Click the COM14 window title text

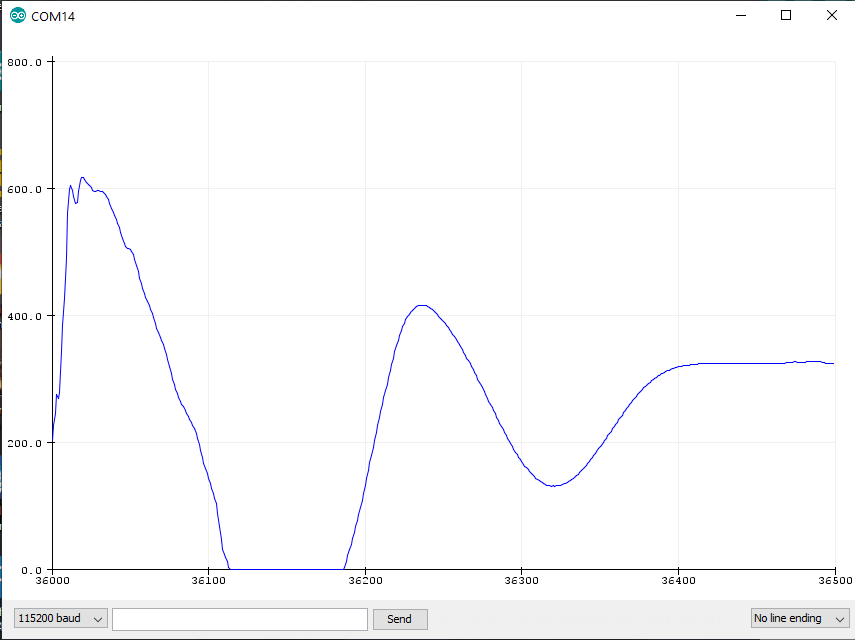(x=52, y=15)
